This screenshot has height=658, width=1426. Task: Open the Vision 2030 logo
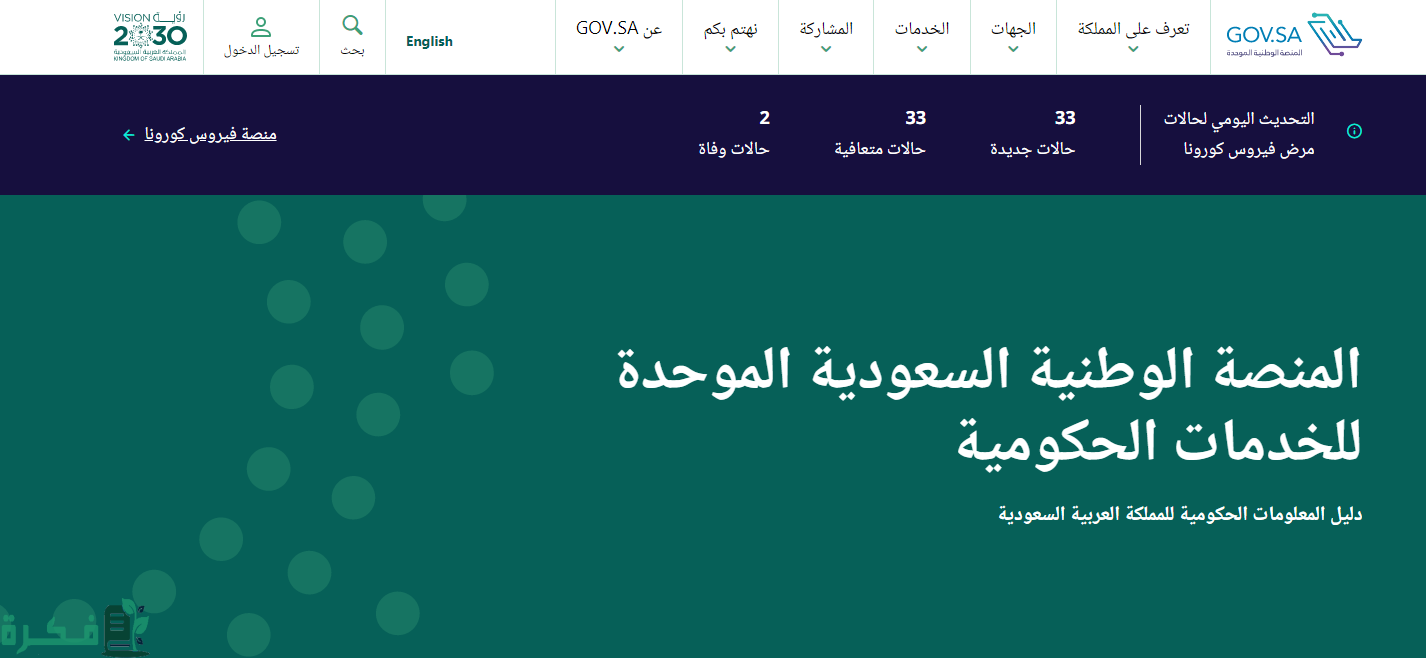[x=150, y=37]
